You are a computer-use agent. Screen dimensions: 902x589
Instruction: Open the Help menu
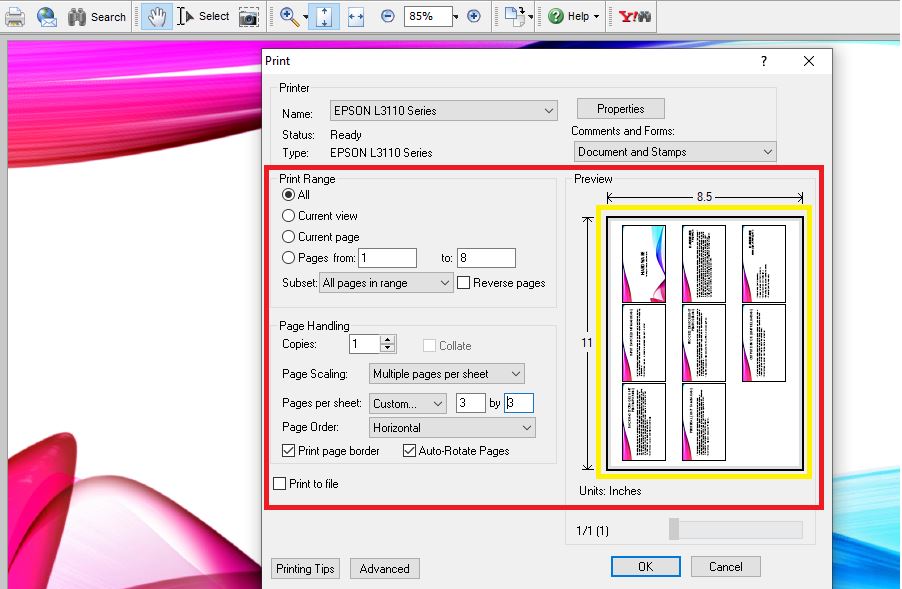coord(574,17)
